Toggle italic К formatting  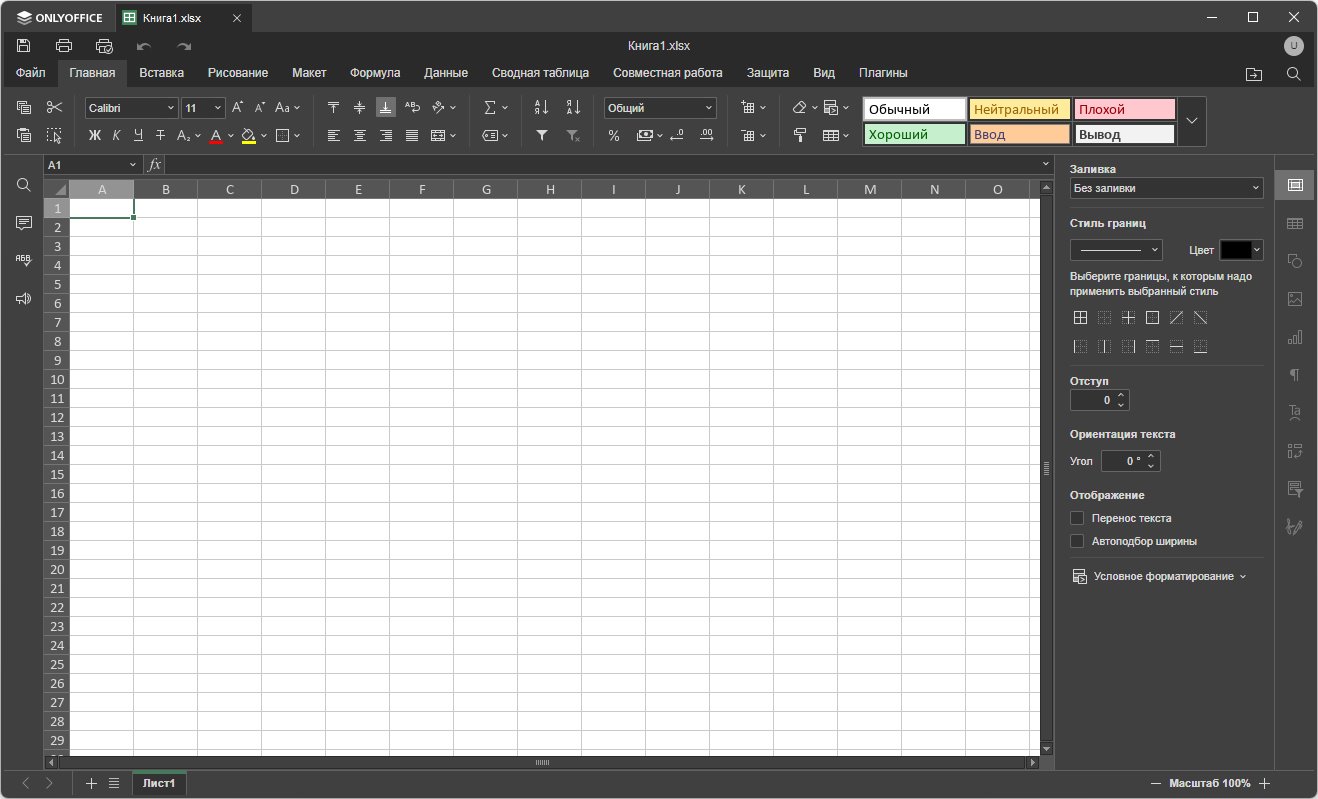116,135
